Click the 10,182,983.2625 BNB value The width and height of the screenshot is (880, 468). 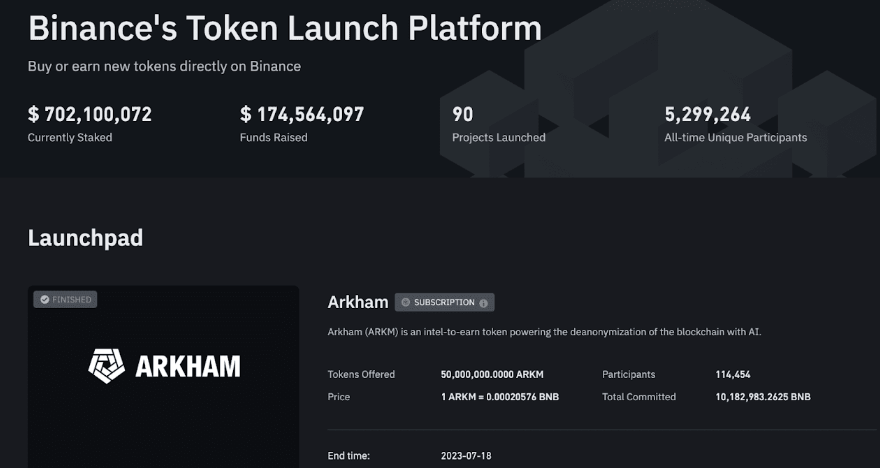[x=763, y=397]
